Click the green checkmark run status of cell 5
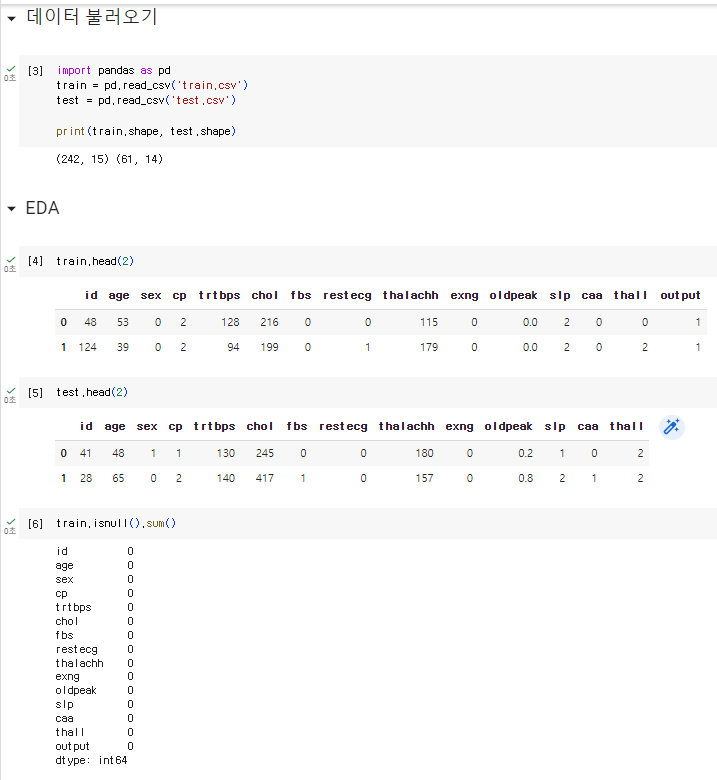The height and width of the screenshot is (780, 717). click(11, 391)
